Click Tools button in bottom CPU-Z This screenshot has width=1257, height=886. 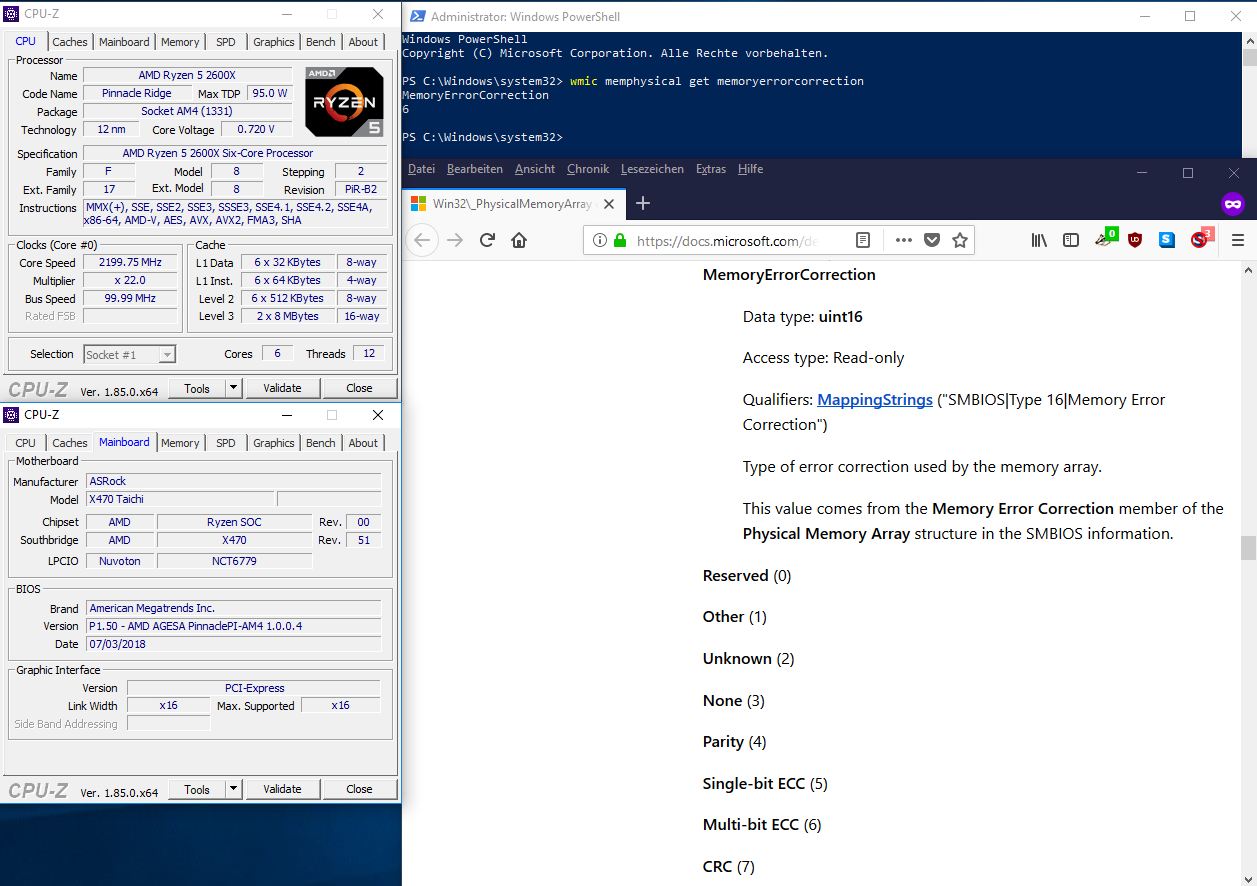coord(197,789)
